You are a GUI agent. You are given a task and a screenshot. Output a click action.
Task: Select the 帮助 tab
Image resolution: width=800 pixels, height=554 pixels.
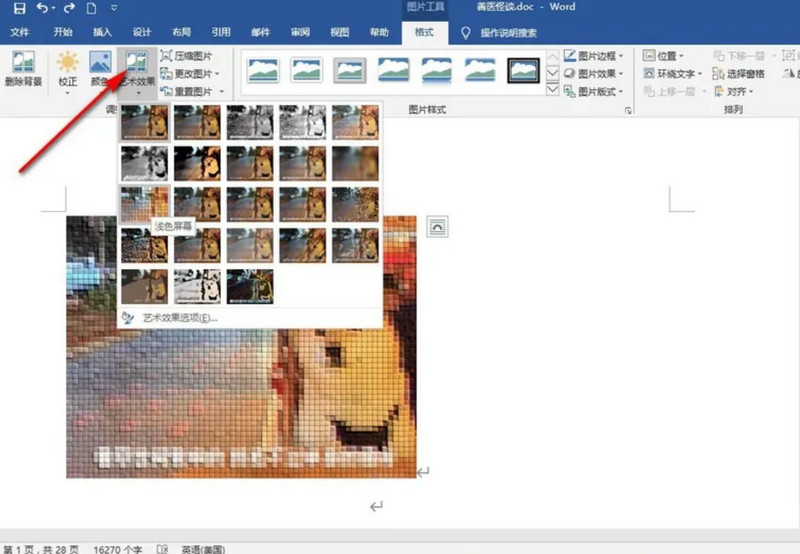tap(379, 32)
